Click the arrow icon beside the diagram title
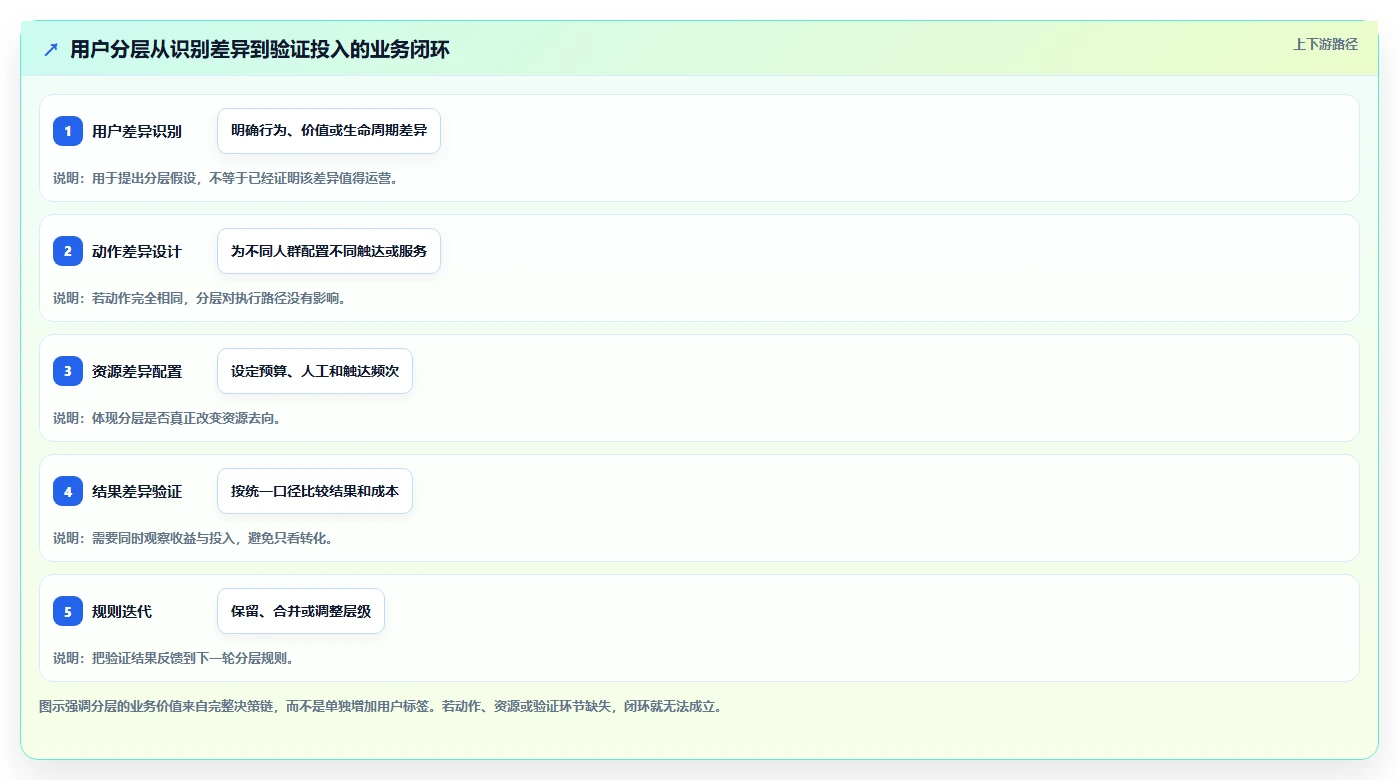This screenshot has height=780, width=1399. 51,49
